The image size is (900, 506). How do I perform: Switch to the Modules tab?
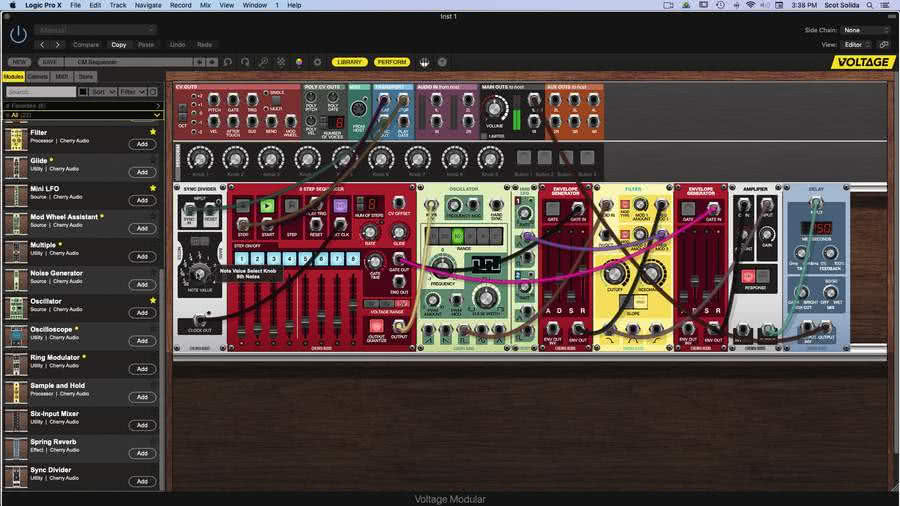click(13, 76)
